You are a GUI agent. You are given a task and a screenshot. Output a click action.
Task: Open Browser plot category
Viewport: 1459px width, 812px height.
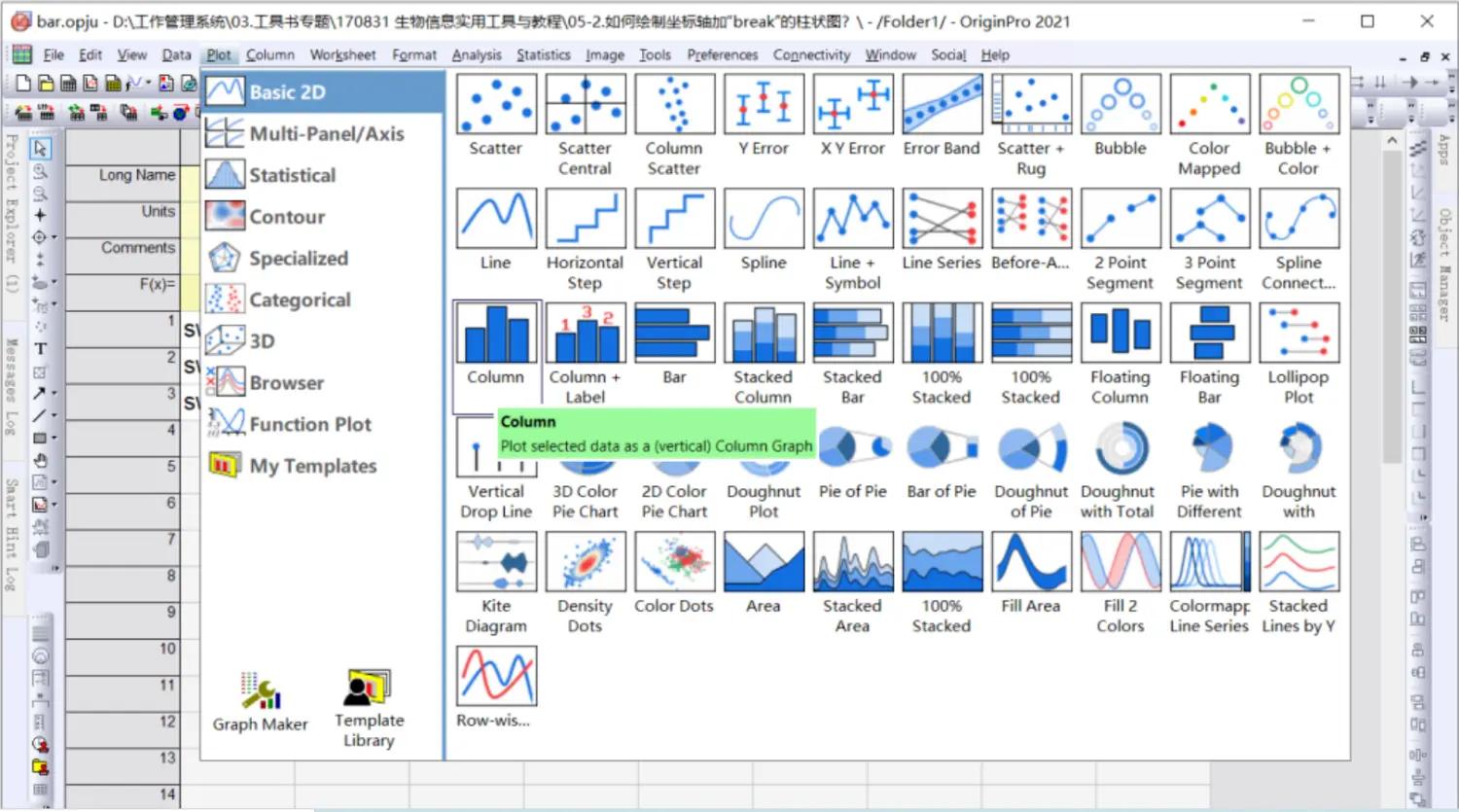point(323,383)
